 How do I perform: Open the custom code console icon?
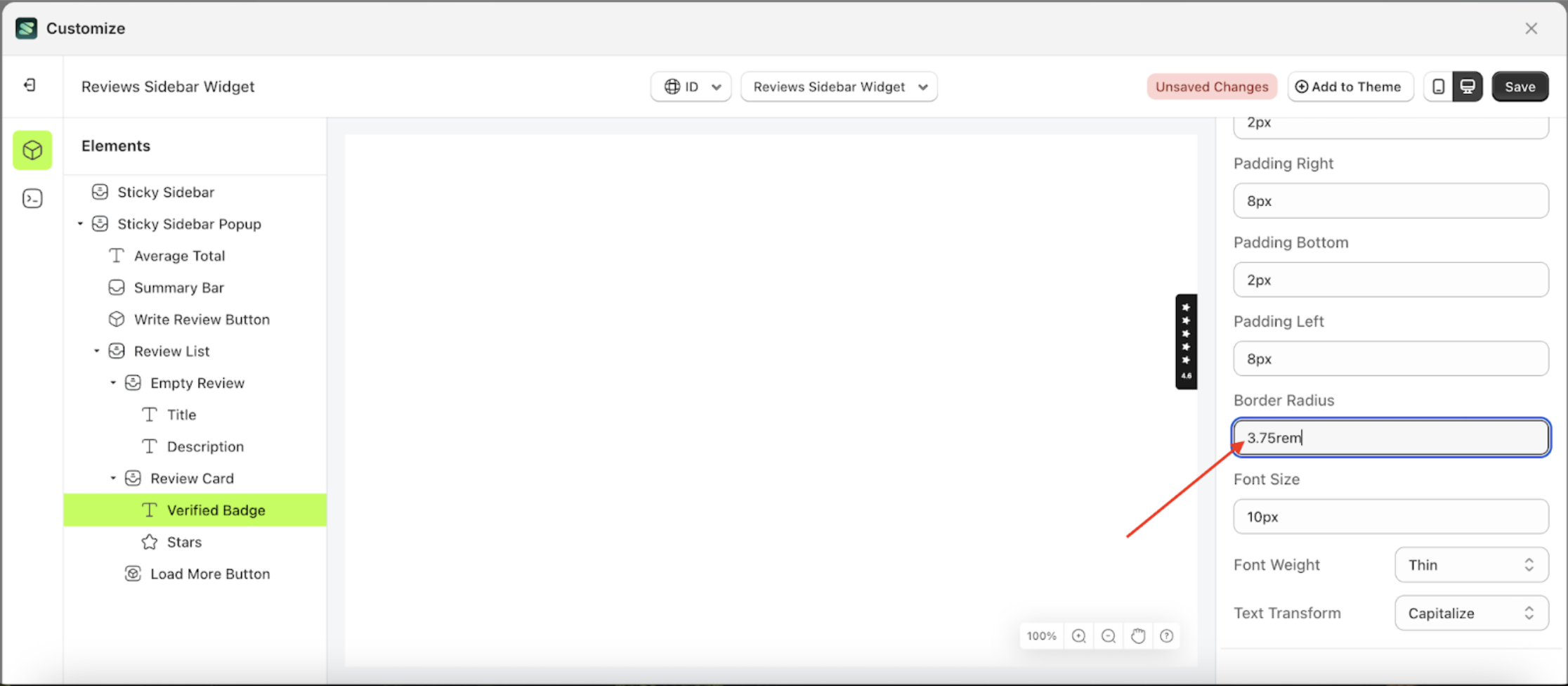tap(32, 198)
